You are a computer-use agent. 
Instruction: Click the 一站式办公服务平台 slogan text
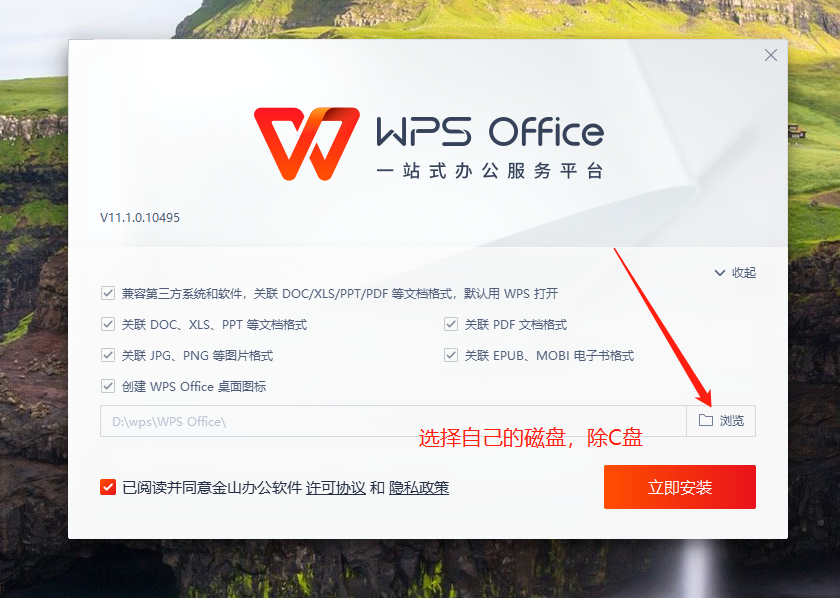[490, 171]
